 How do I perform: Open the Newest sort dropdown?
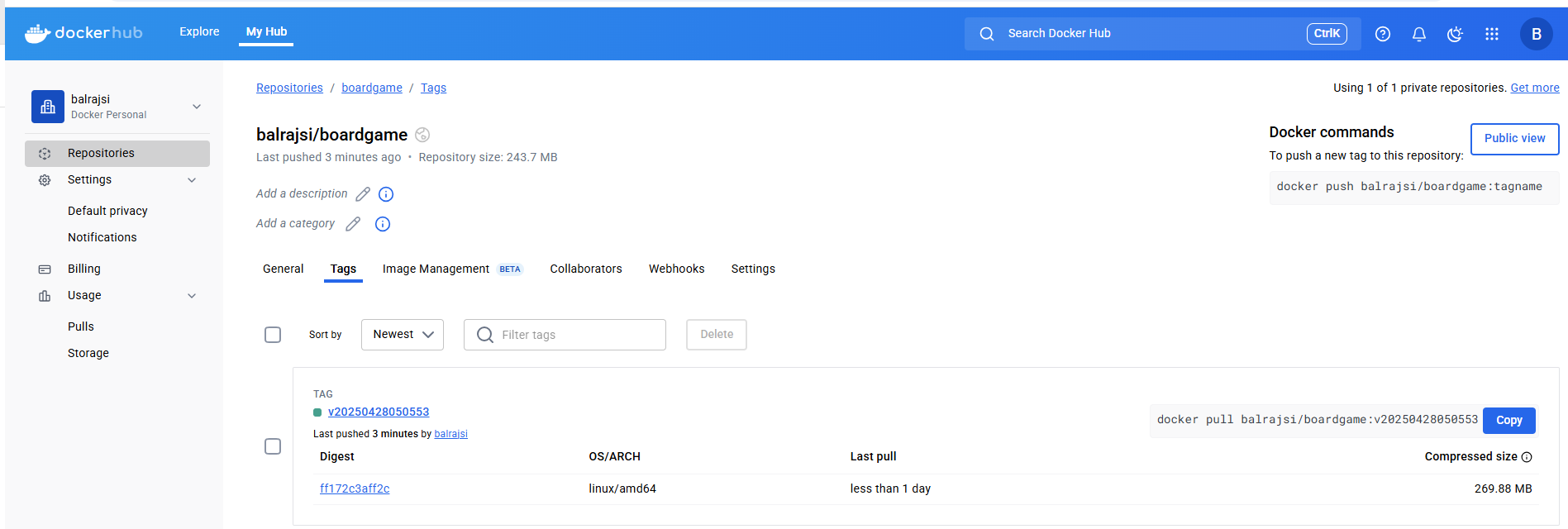pyautogui.click(x=403, y=335)
